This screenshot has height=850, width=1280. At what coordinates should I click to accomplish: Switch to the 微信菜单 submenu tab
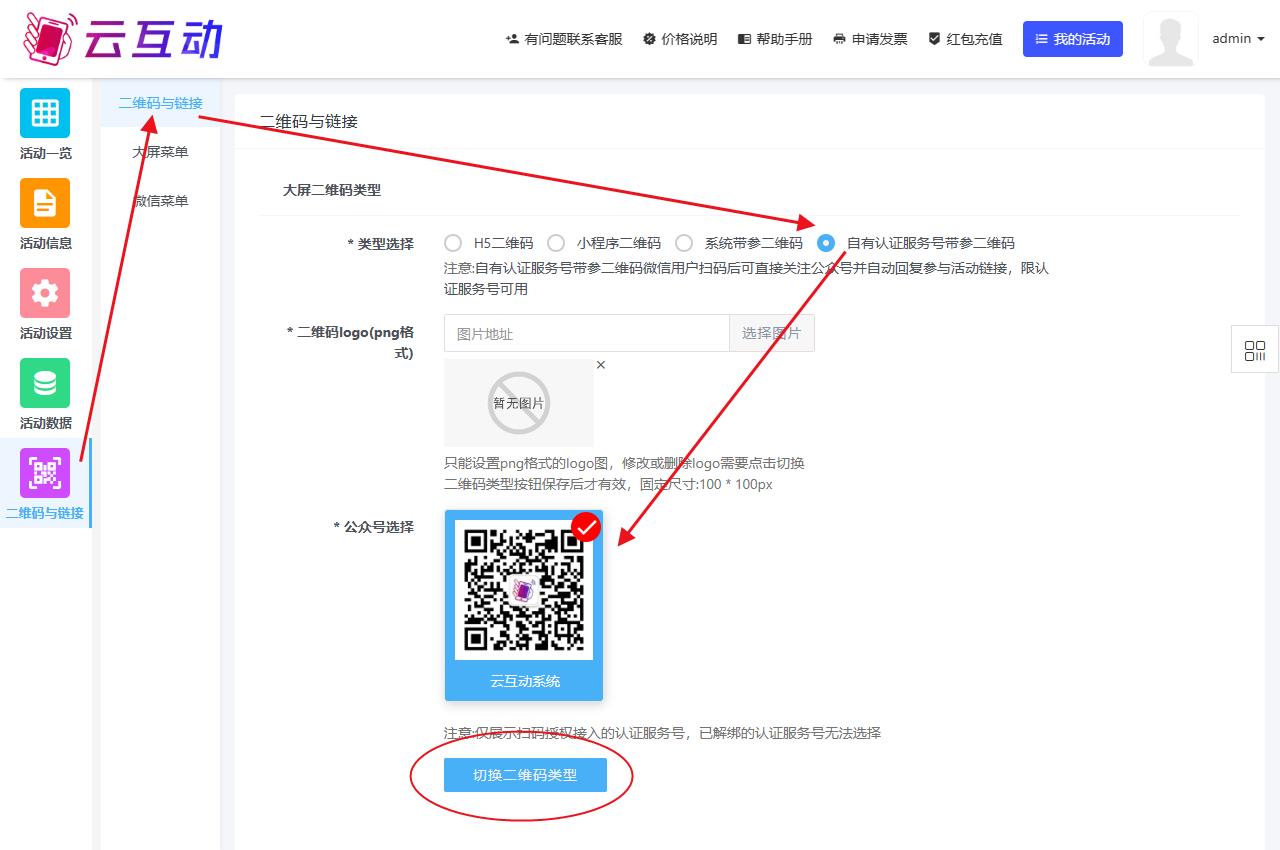click(x=160, y=201)
